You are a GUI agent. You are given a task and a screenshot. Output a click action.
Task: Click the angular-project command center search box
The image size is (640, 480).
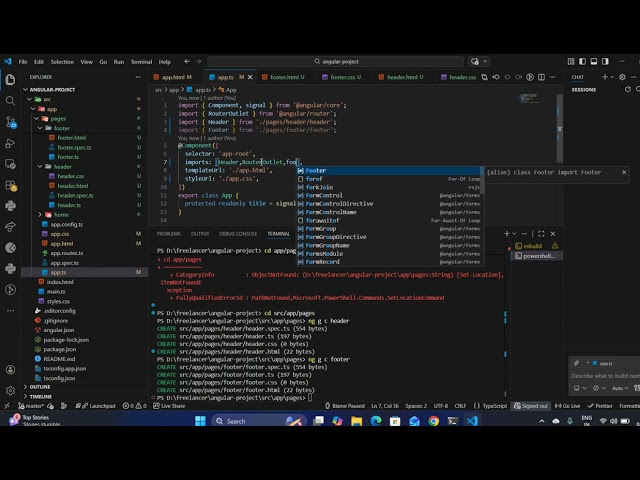(336, 62)
